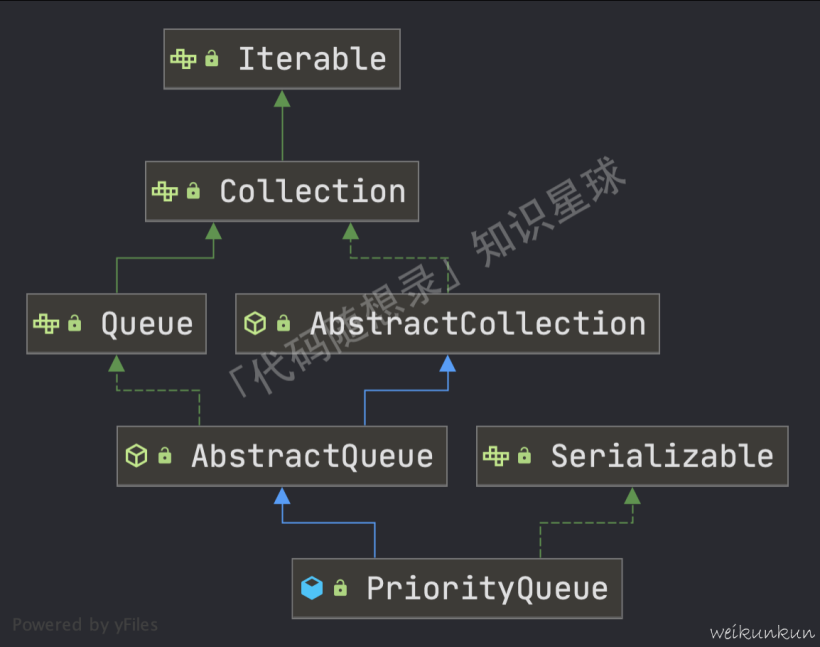Click the lock icon on Collection node
Image resolution: width=820 pixels, height=647 pixels.
(193, 191)
